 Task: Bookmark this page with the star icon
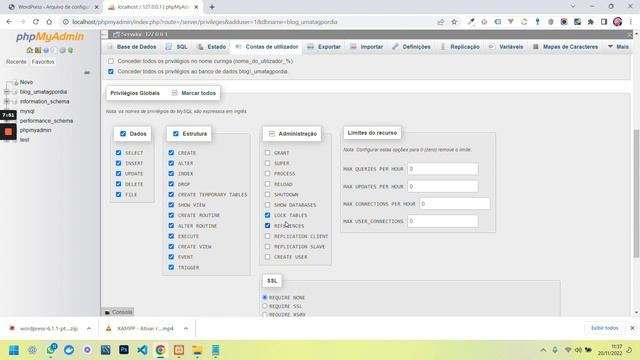pyautogui.click(x=454, y=22)
